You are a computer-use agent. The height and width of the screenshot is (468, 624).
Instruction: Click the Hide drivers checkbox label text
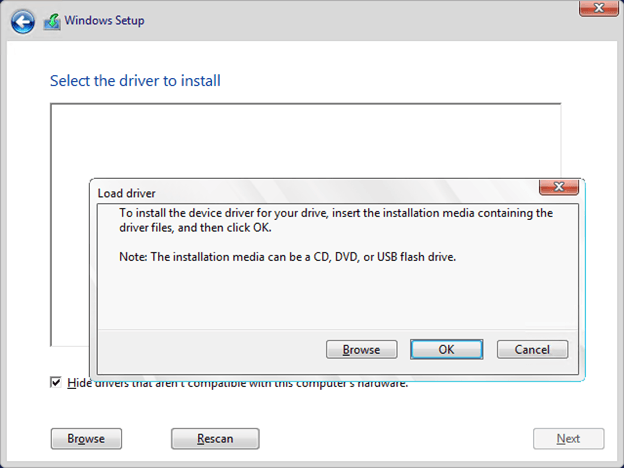238,382
